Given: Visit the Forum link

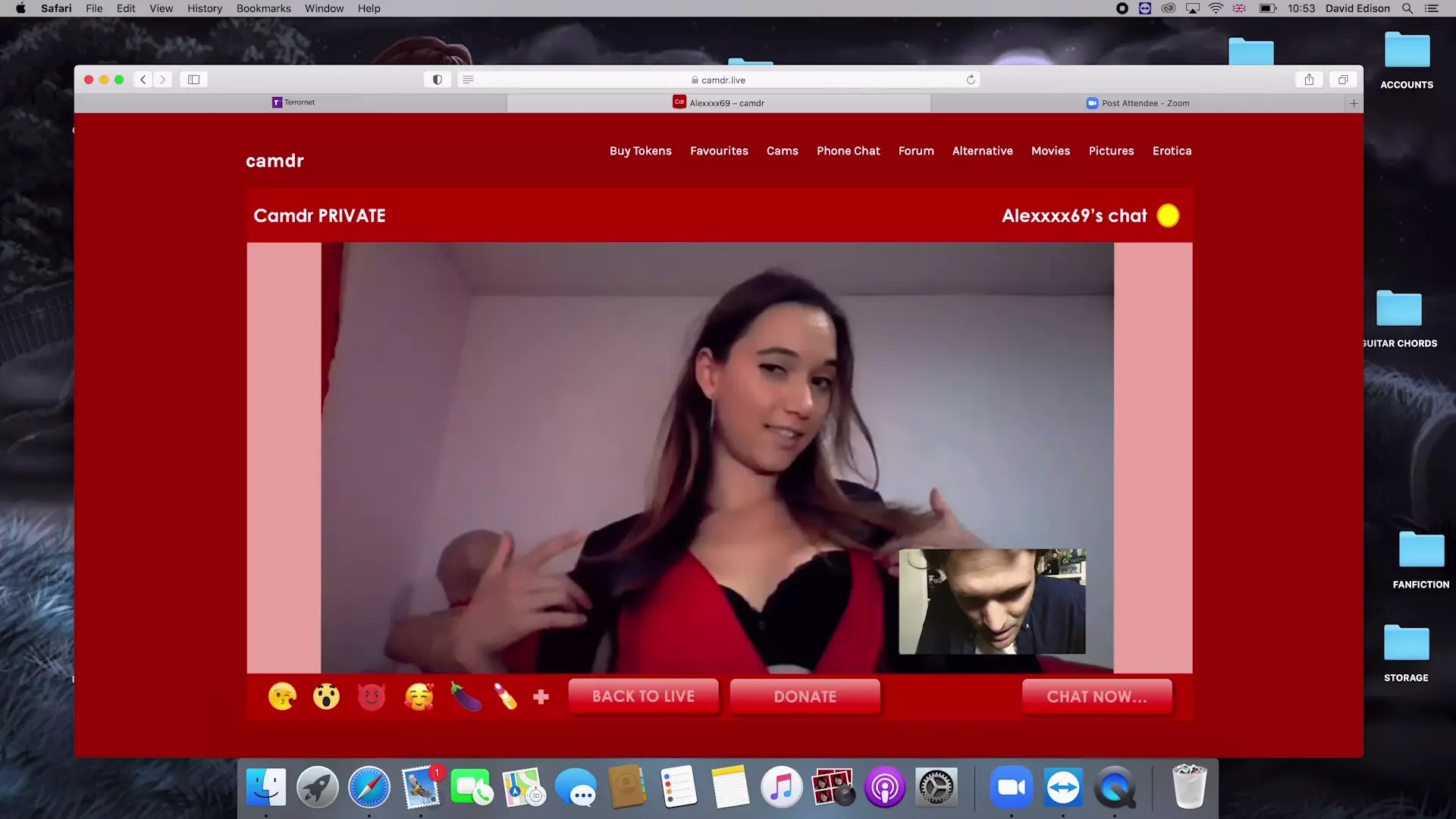Looking at the screenshot, I should pos(916,151).
